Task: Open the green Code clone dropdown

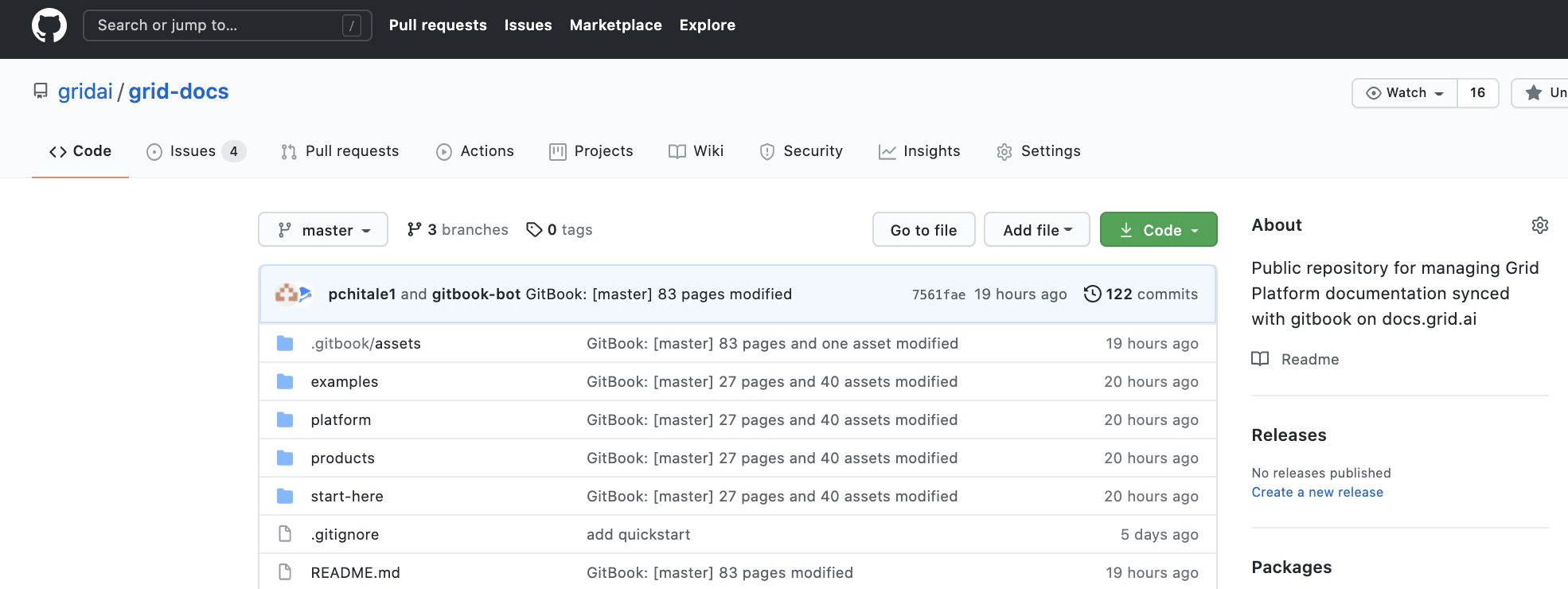Action: point(1159,229)
